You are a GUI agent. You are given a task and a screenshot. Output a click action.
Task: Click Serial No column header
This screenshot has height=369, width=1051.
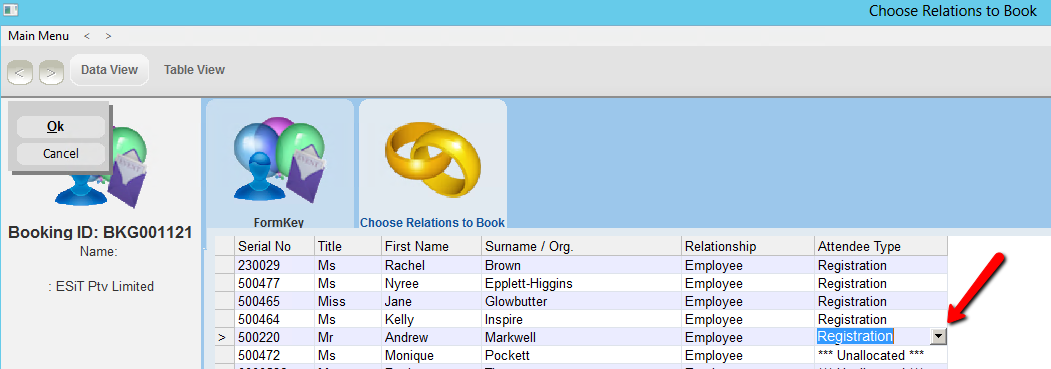[x=274, y=246]
